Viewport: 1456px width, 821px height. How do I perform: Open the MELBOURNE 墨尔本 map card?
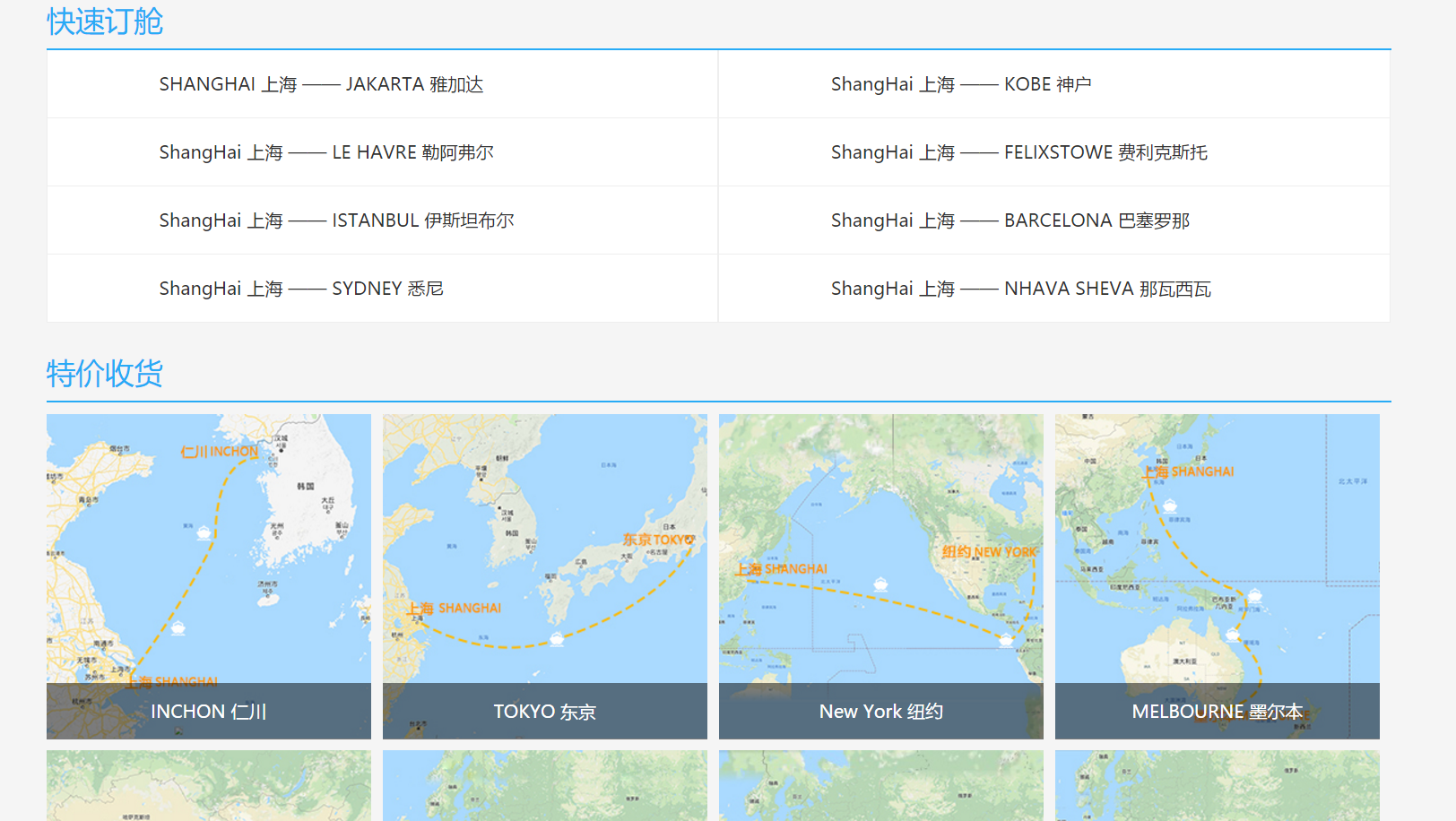tap(1217, 576)
